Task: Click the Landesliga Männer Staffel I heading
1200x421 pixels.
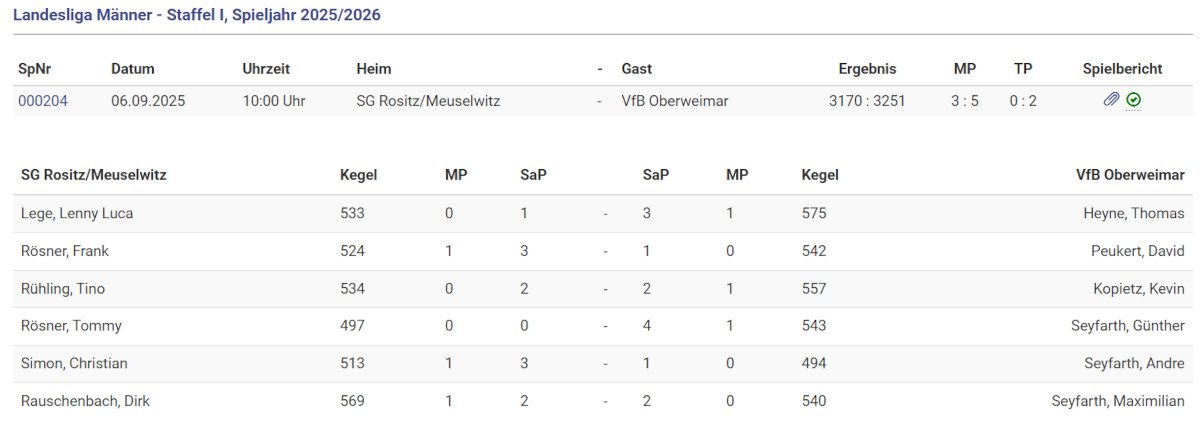Action: point(197,16)
